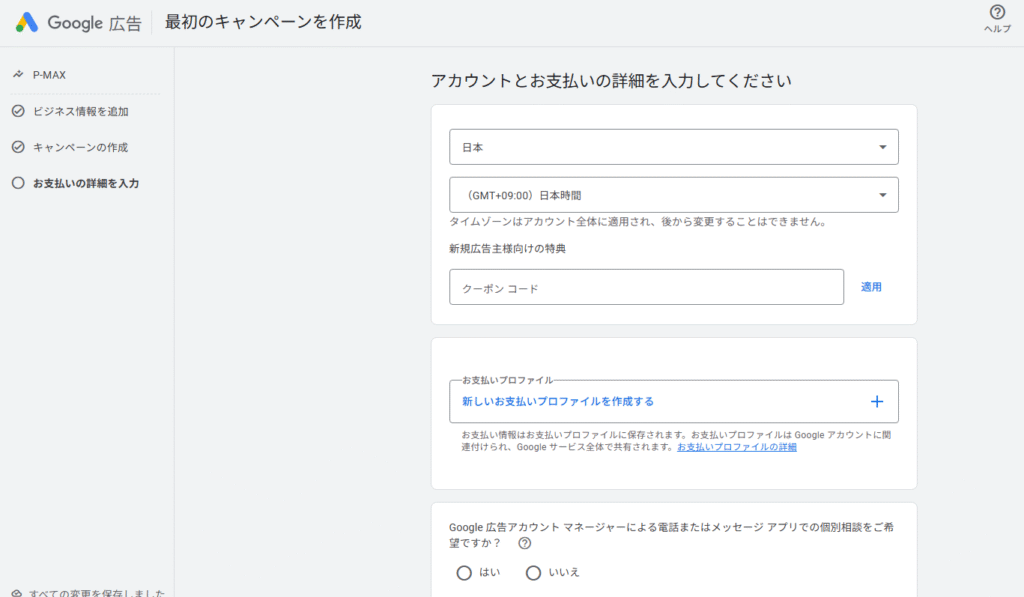This screenshot has height=597, width=1024.
Task: Expand payment profile options with the plus icon
Action: (877, 400)
